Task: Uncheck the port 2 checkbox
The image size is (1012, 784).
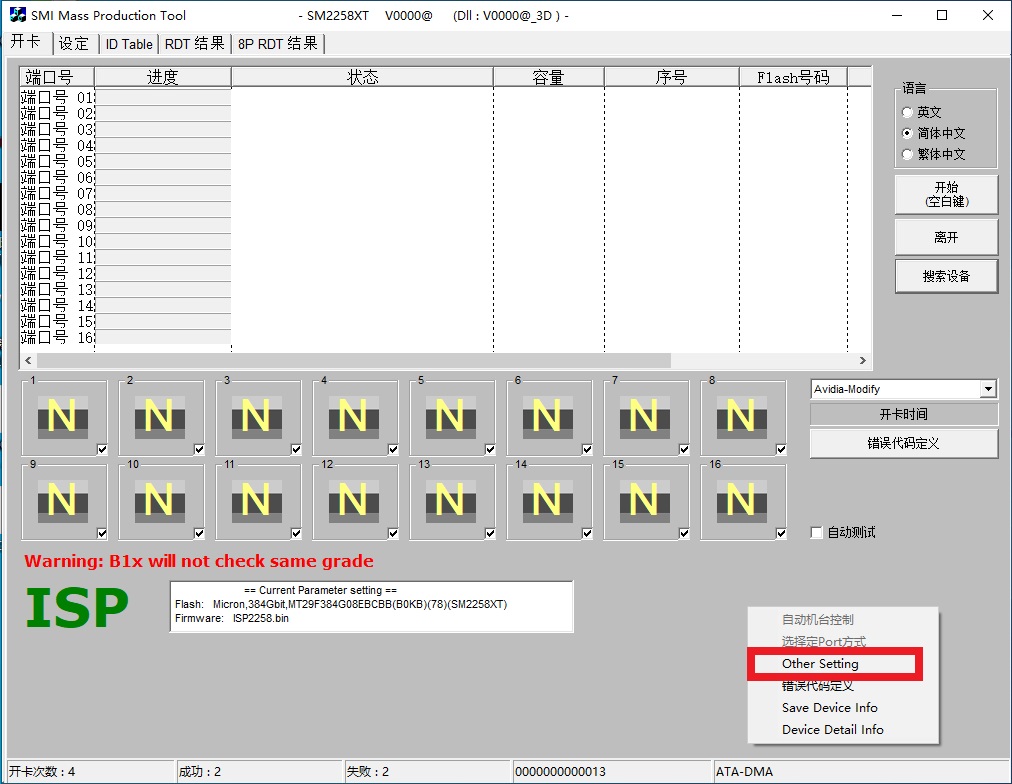Action: pyautogui.click(x=199, y=450)
